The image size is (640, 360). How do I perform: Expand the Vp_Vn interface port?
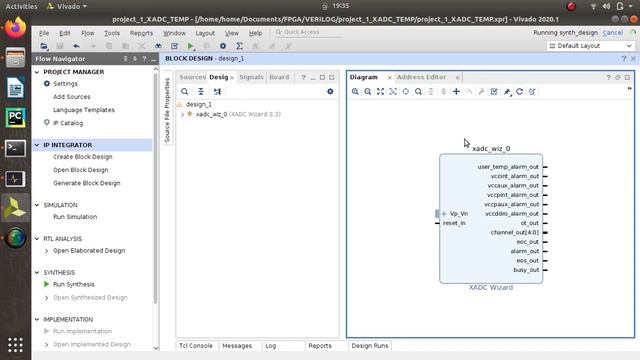pos(444,213)
